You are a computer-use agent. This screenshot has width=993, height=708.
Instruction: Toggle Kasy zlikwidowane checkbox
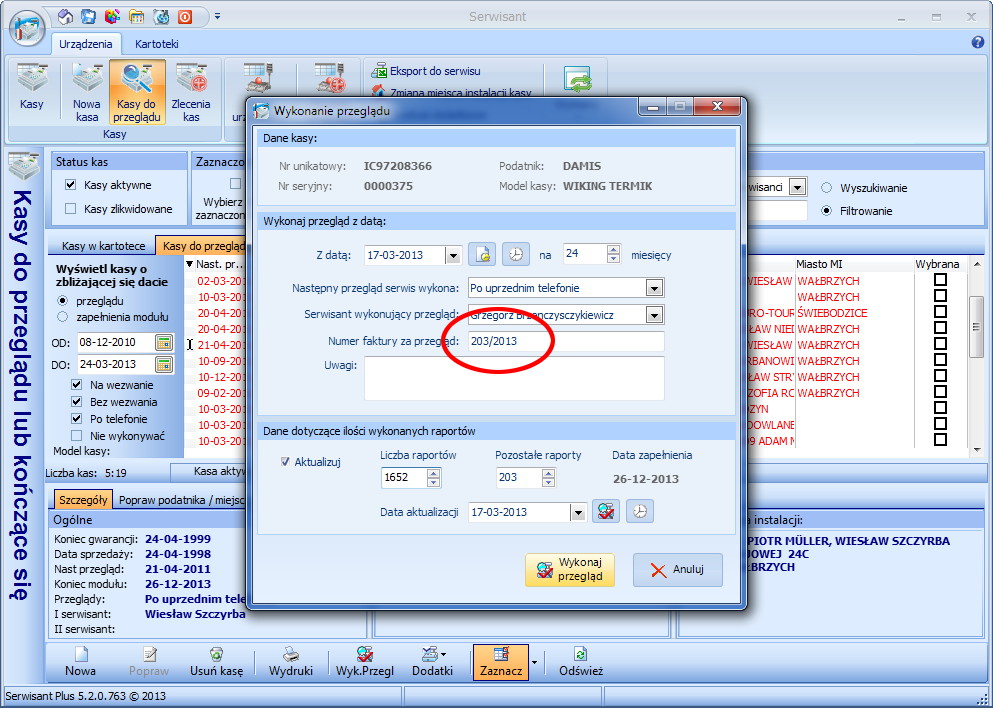[71, 208]
